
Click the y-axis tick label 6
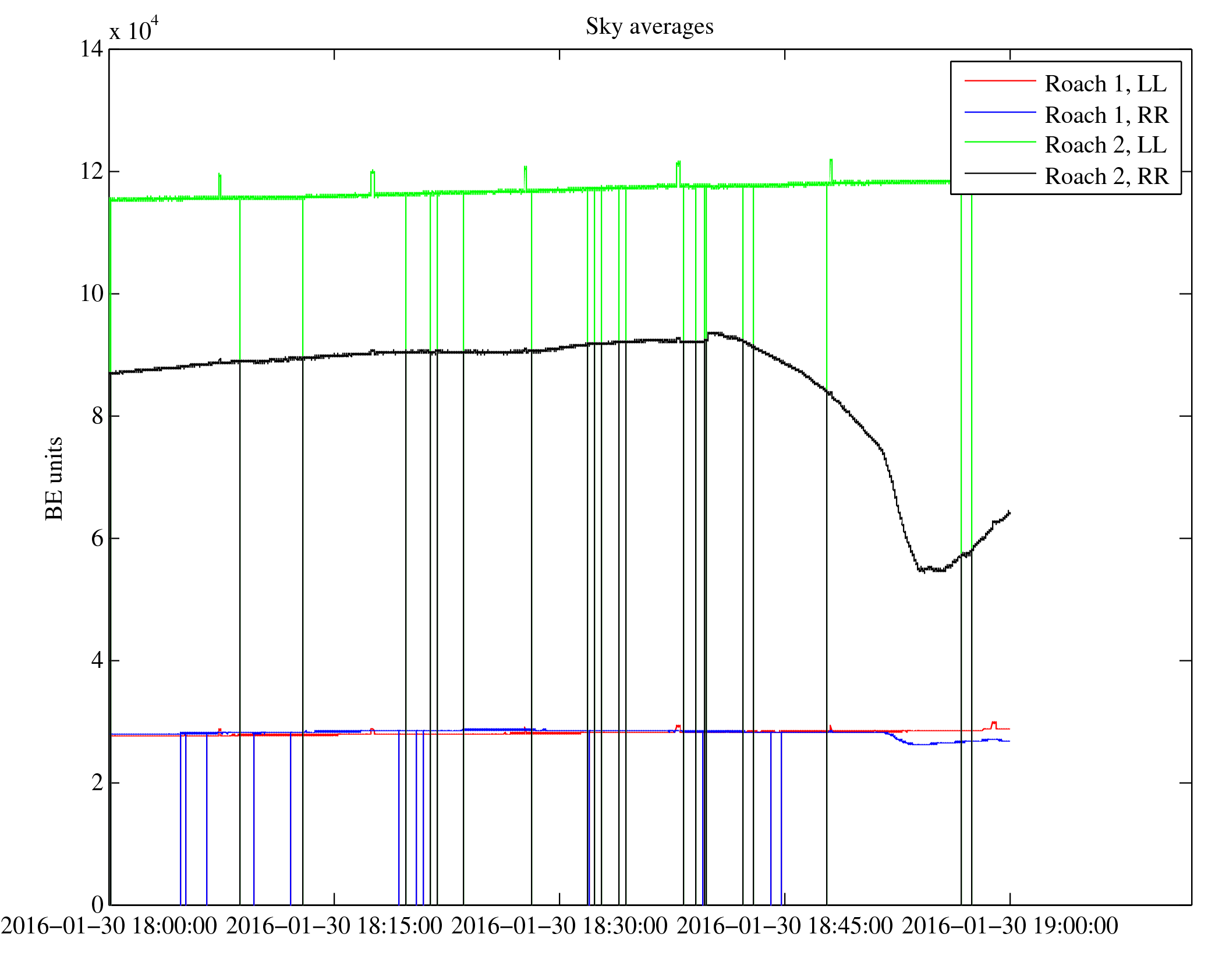click(x=97, y=539)
